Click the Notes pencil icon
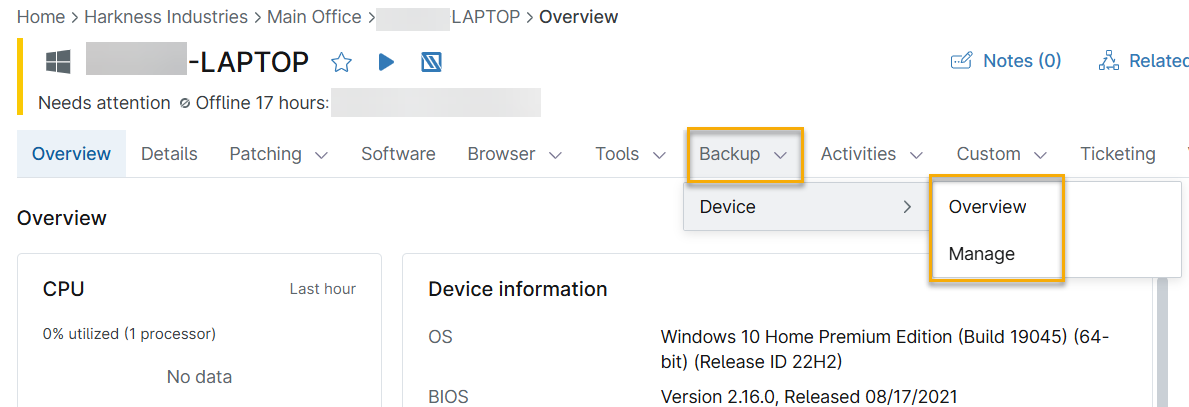1189x407 pixels. tap(961, 62)
